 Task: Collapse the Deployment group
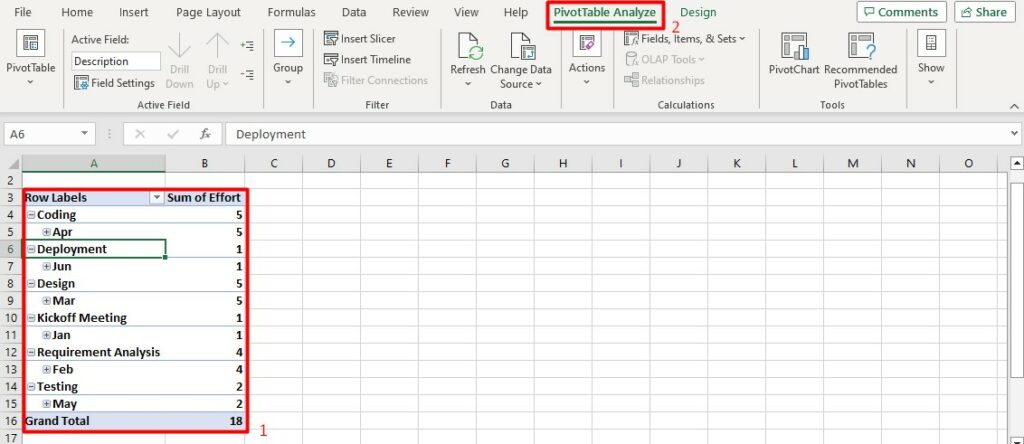click(31, 249)
